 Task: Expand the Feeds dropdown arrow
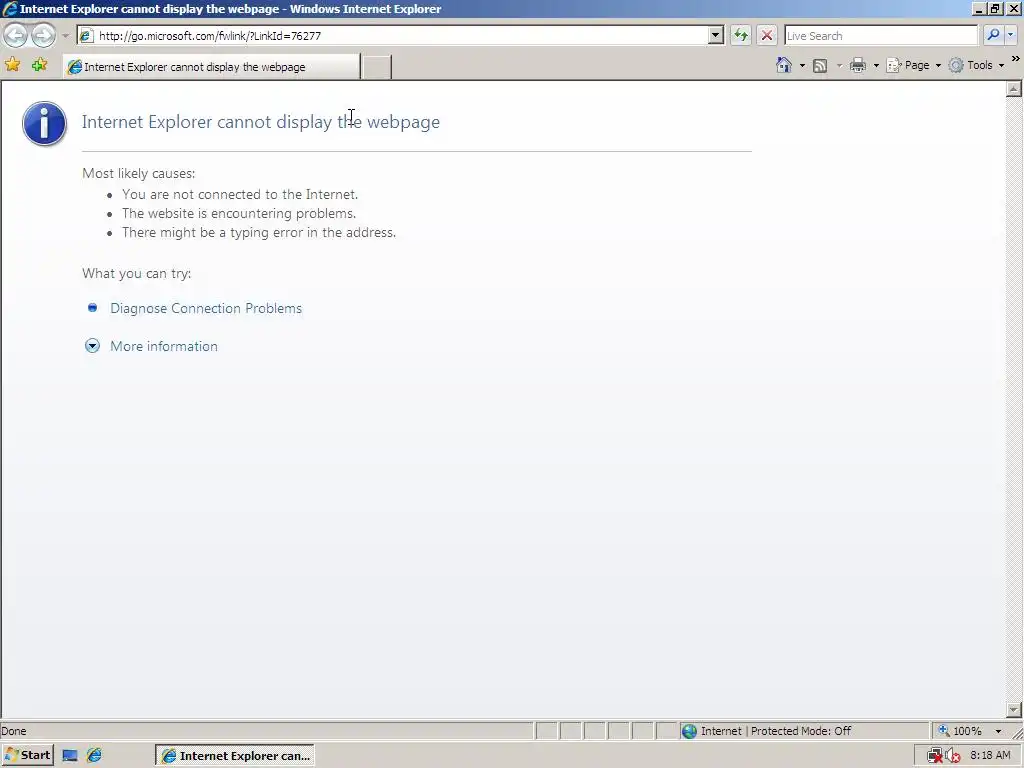click(839, 65)
